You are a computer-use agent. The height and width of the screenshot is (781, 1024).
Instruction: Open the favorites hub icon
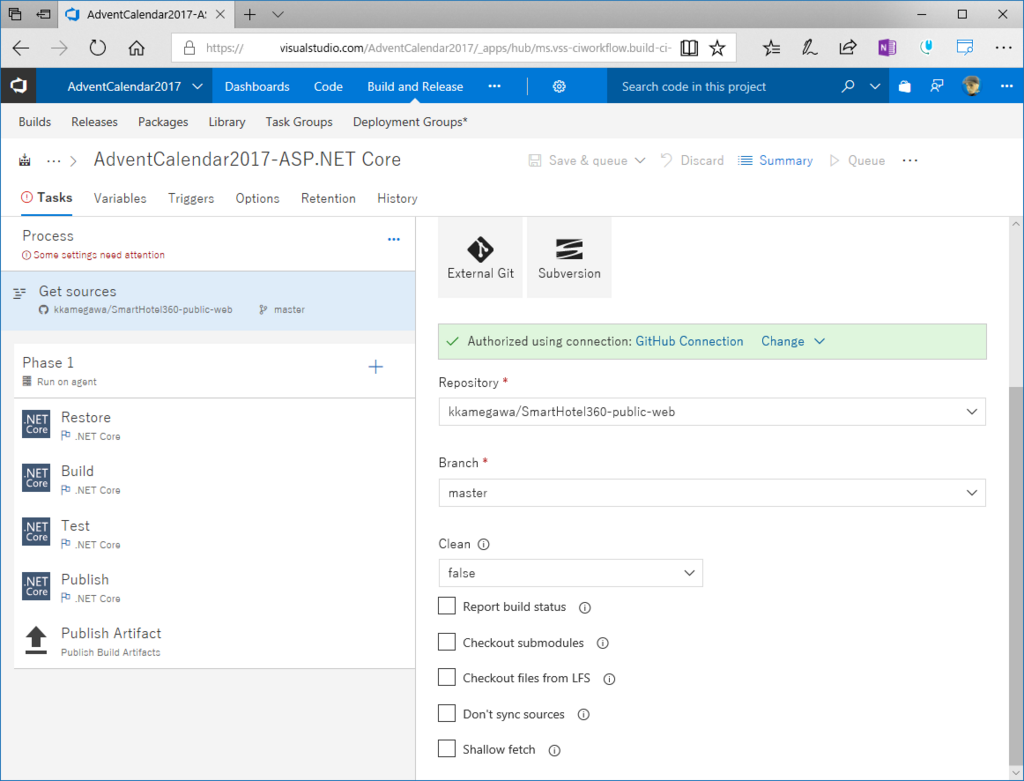(771, 48)
